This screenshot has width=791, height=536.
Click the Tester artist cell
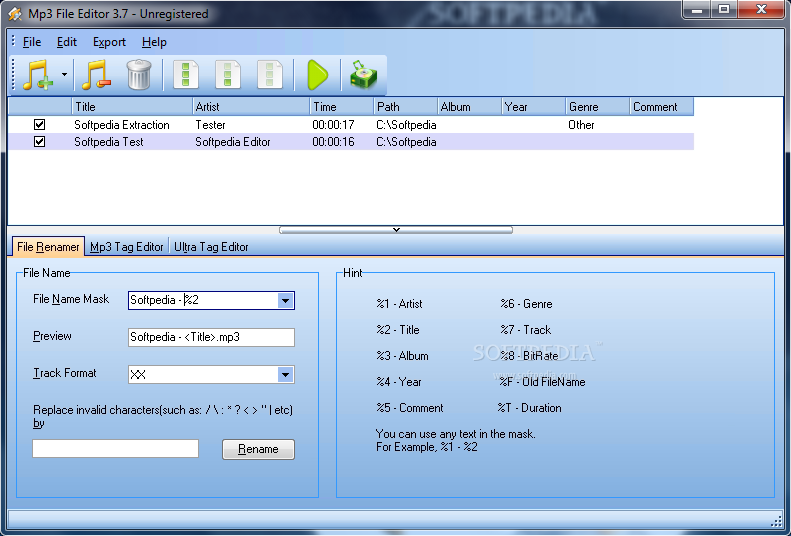210,125
